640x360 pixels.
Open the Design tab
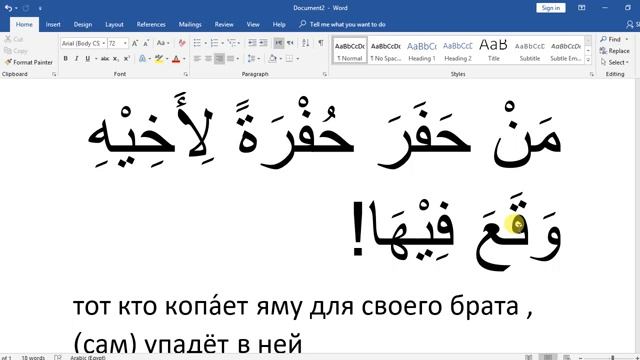coord(83,24)
